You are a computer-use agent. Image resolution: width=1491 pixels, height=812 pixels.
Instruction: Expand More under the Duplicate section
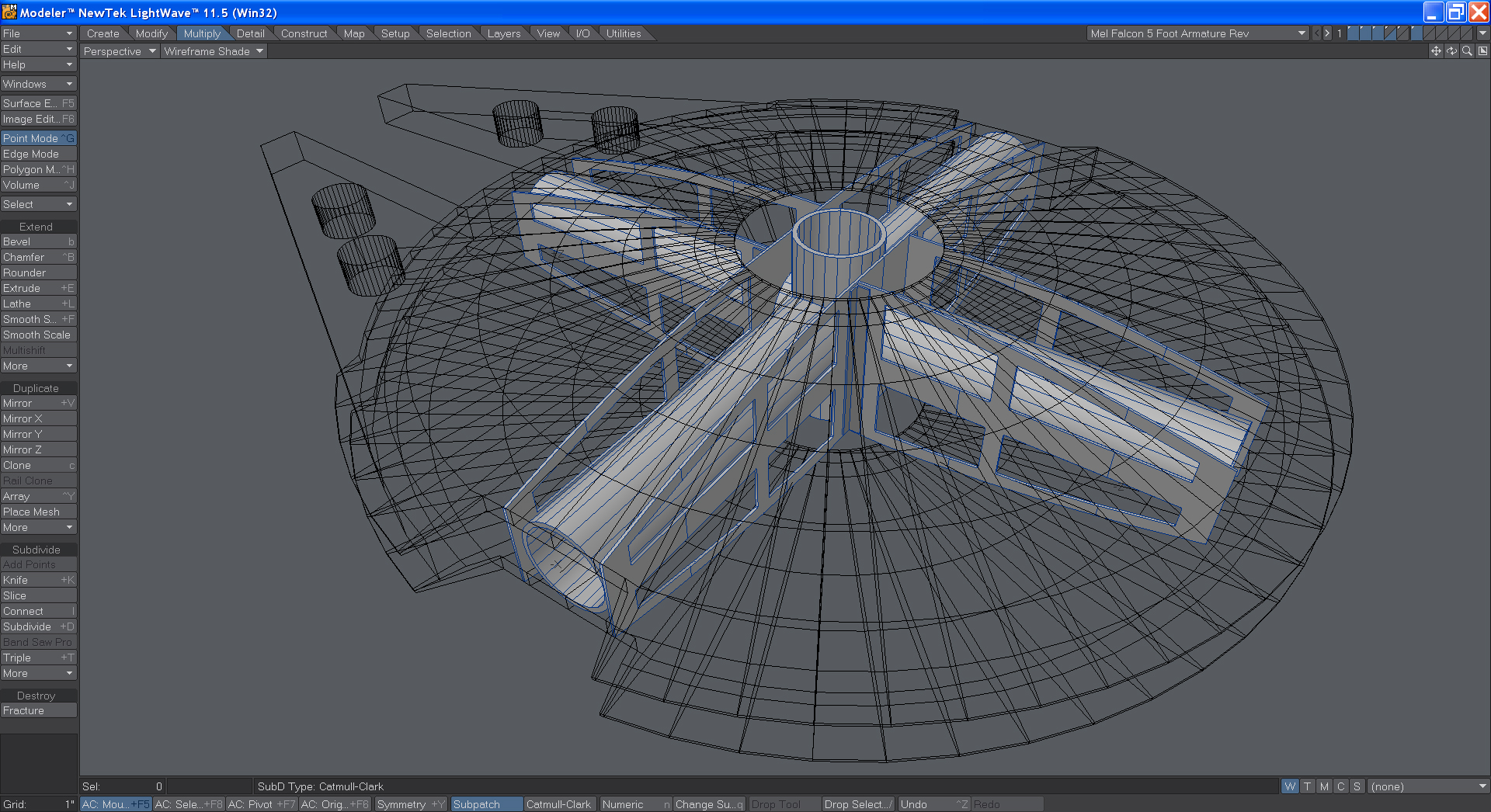pos(38,527)
